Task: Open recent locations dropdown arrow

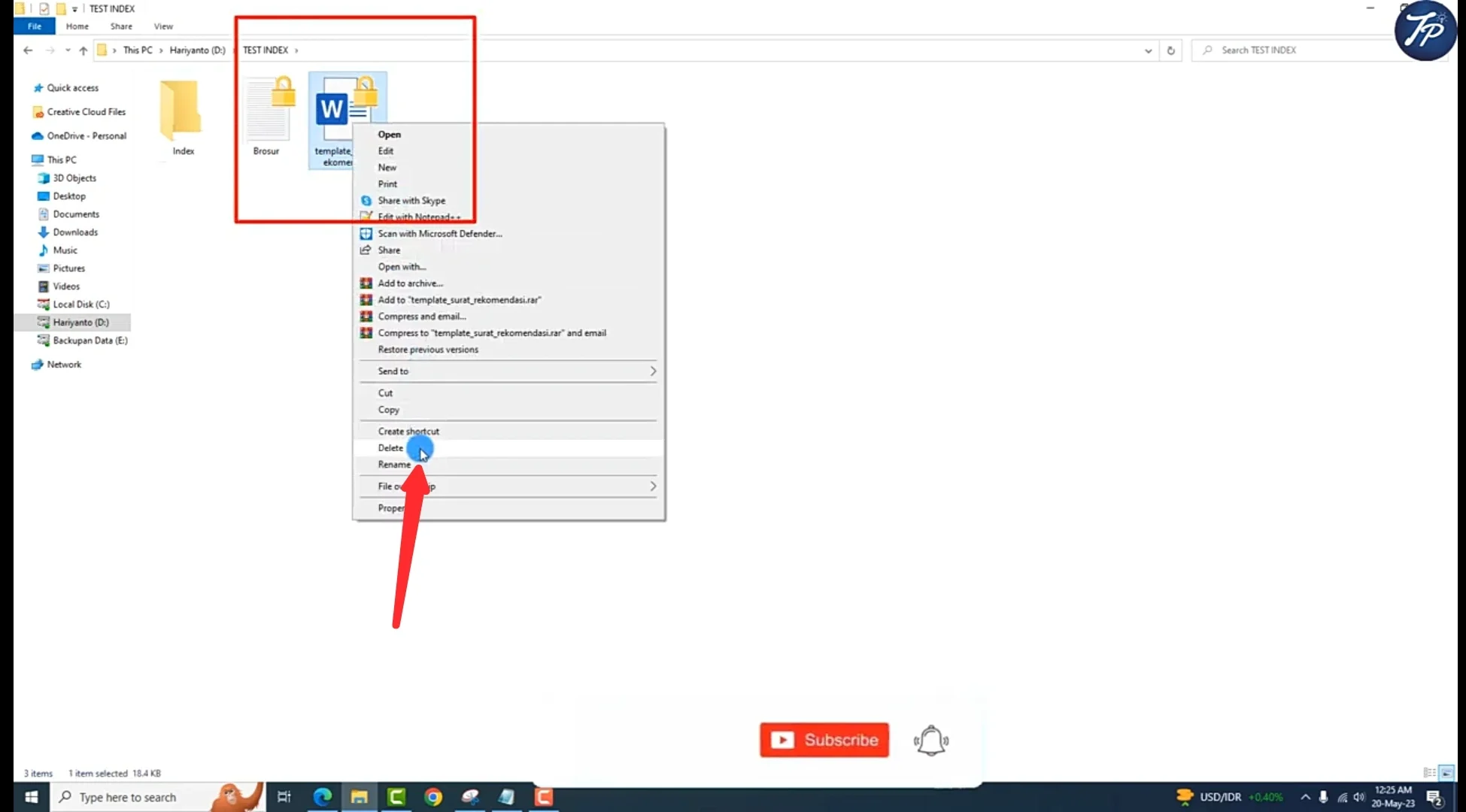Action: point(68,50)
